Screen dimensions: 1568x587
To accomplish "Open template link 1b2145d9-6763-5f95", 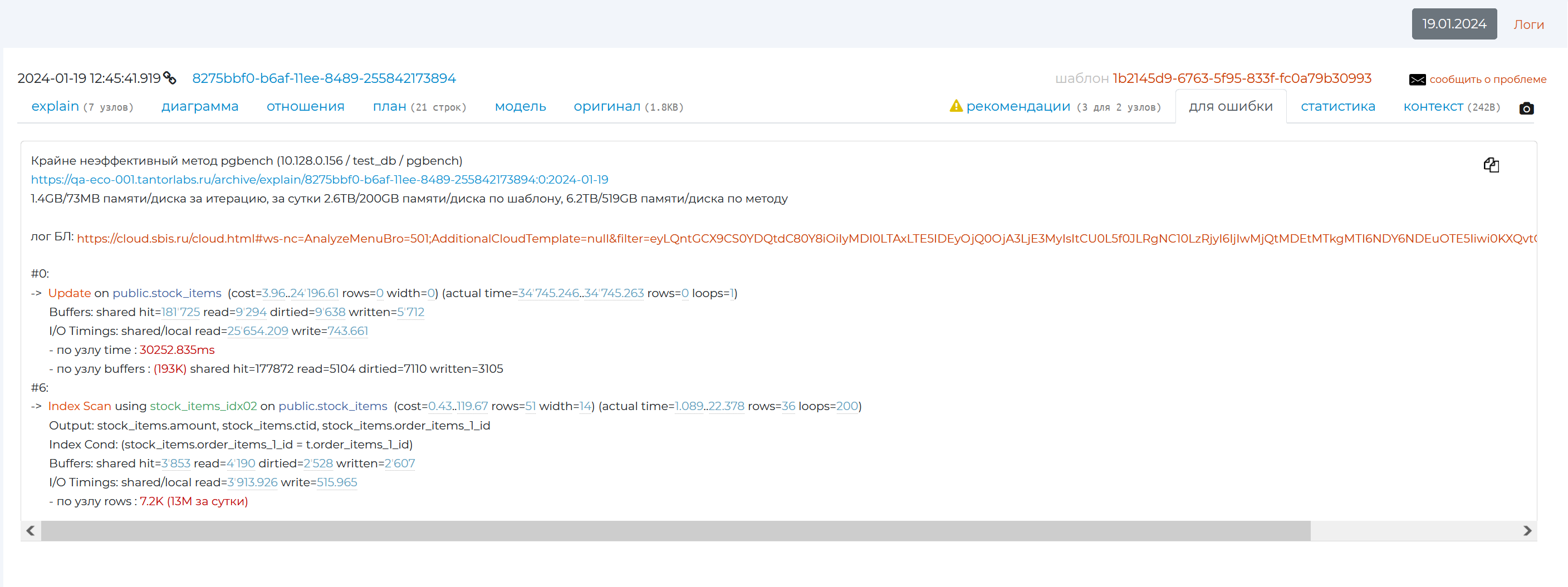I will click(x=1242, y=78).
